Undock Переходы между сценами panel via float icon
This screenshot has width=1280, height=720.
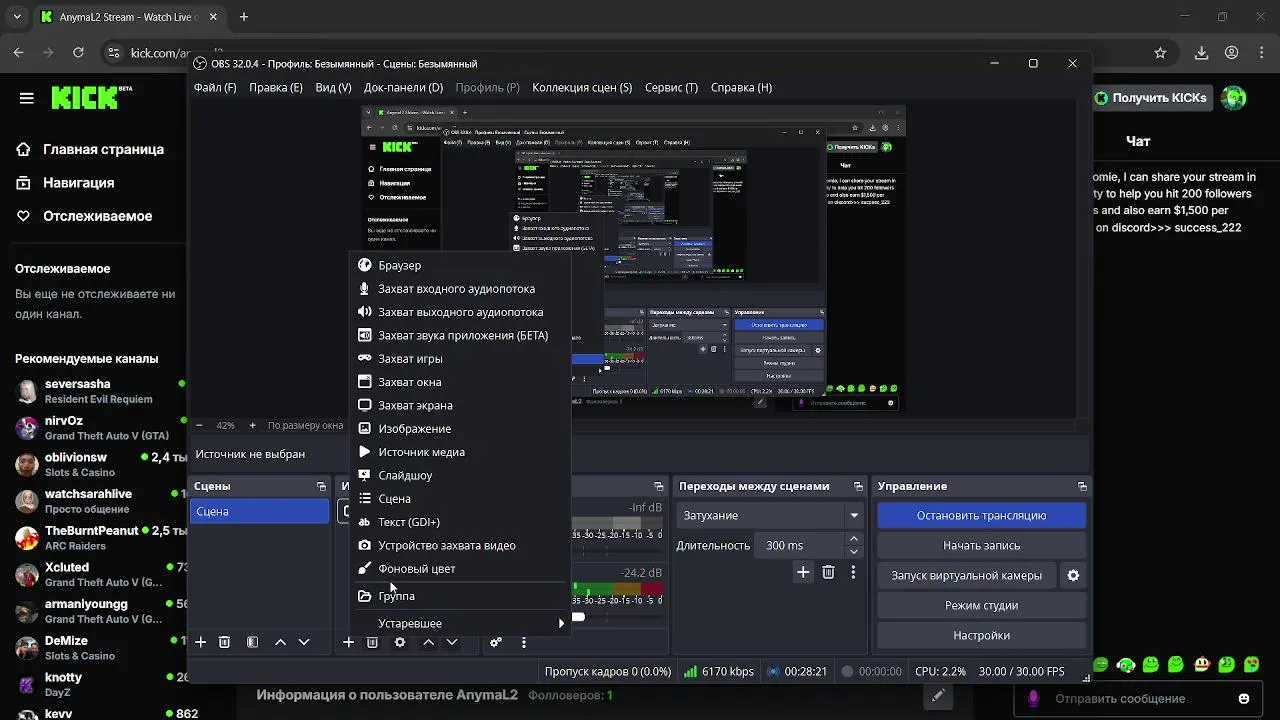(x=858, y=486)
